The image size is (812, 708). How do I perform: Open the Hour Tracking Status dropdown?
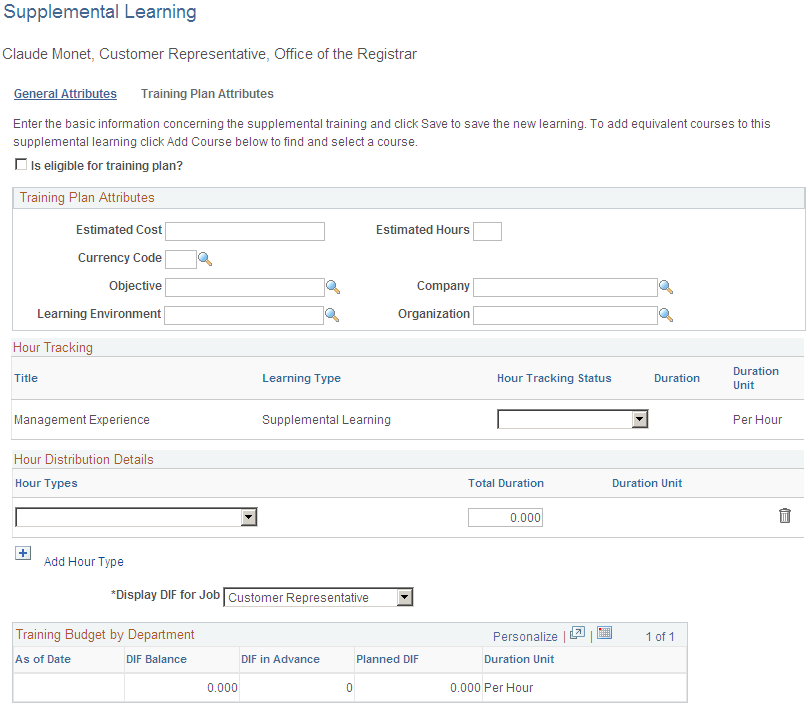640,419
